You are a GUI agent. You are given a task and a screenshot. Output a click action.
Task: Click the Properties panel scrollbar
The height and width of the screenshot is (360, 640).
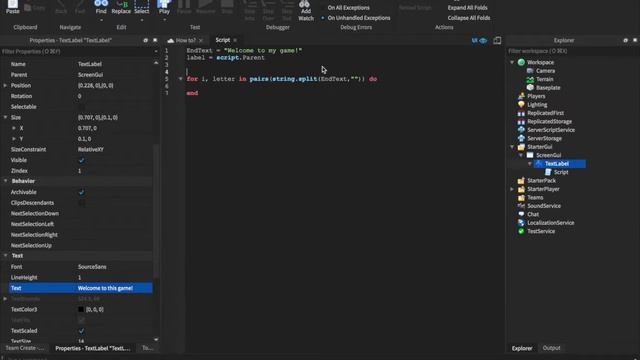pos(156,212)
